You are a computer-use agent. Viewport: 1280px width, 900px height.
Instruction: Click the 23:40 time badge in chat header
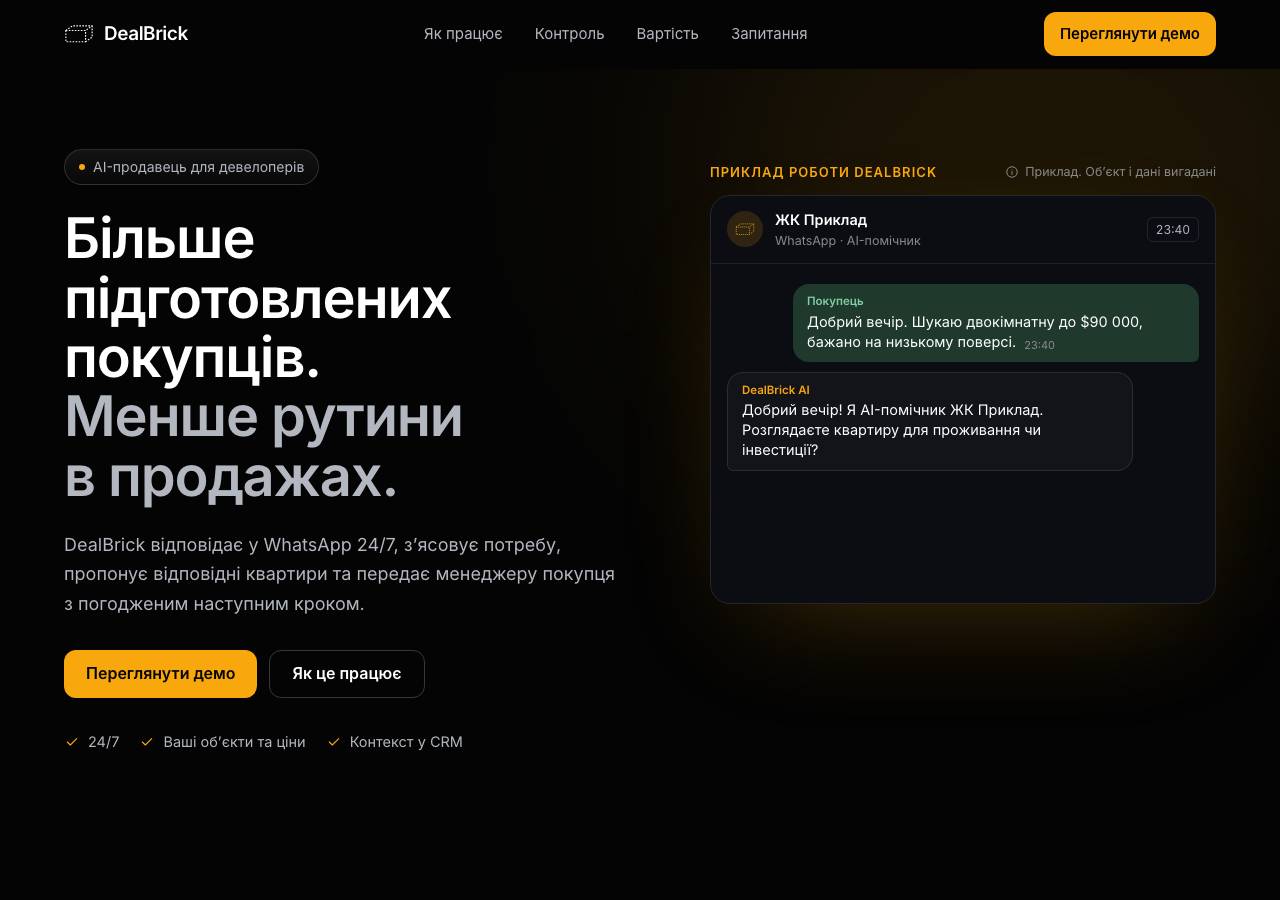1173,230
